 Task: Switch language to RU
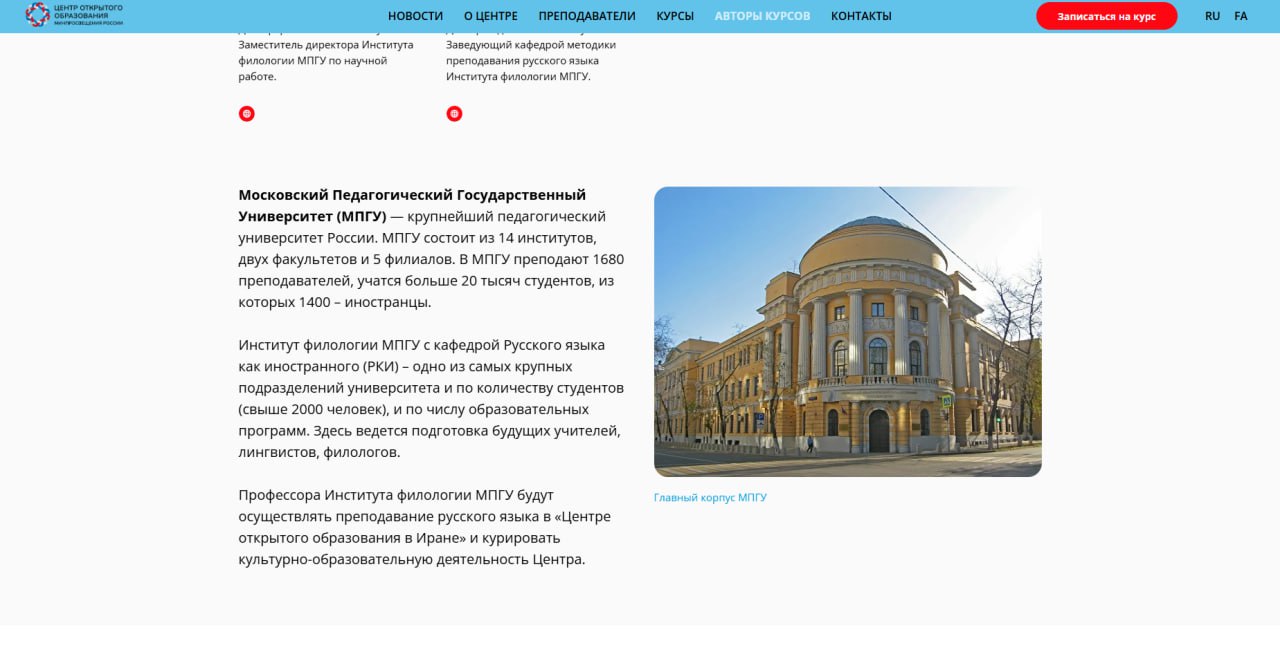click(1212, 16)
